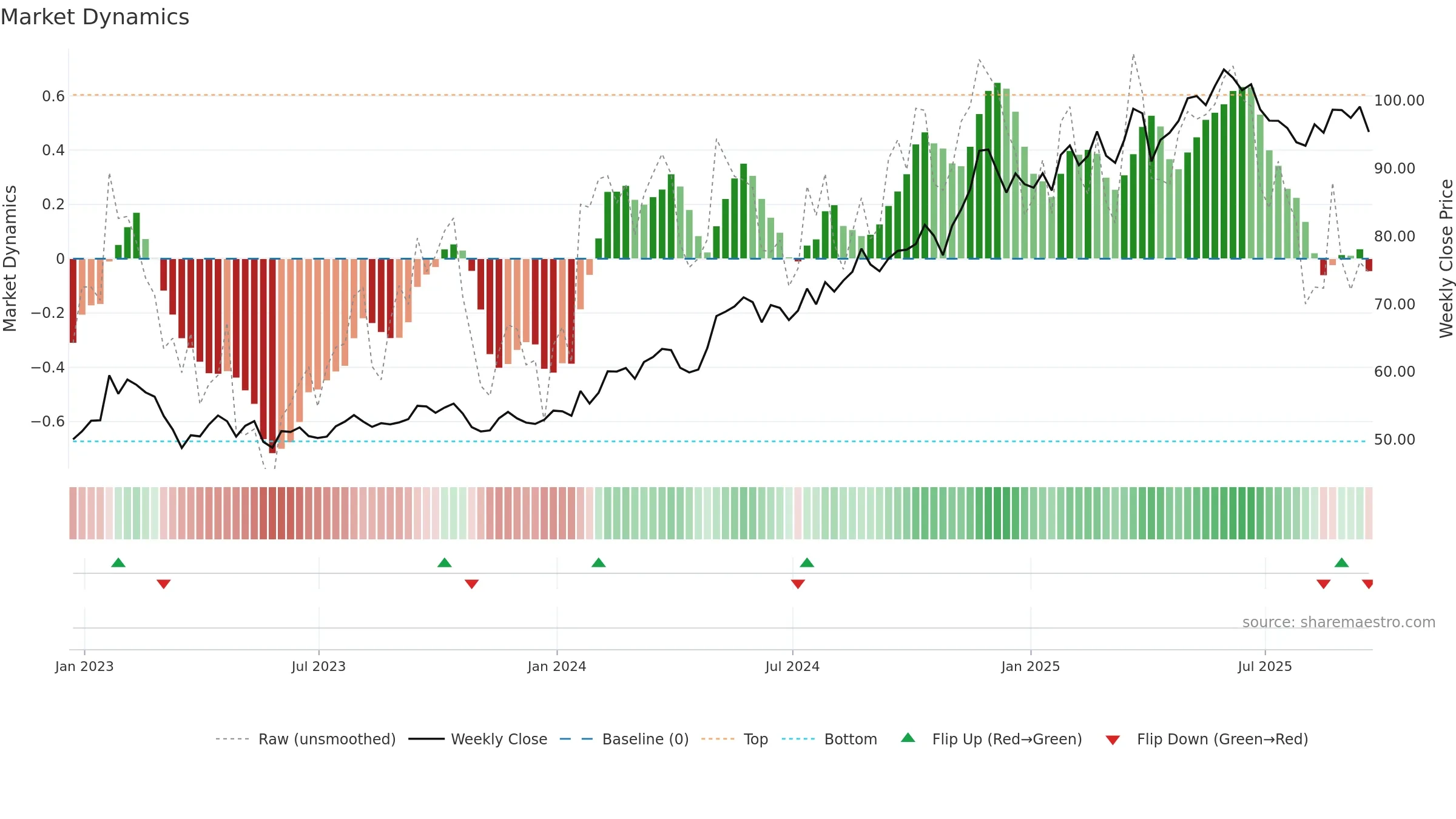Click the Market Dynamics chart title at top
The image size is (1456, 819).
click(95, 17)
